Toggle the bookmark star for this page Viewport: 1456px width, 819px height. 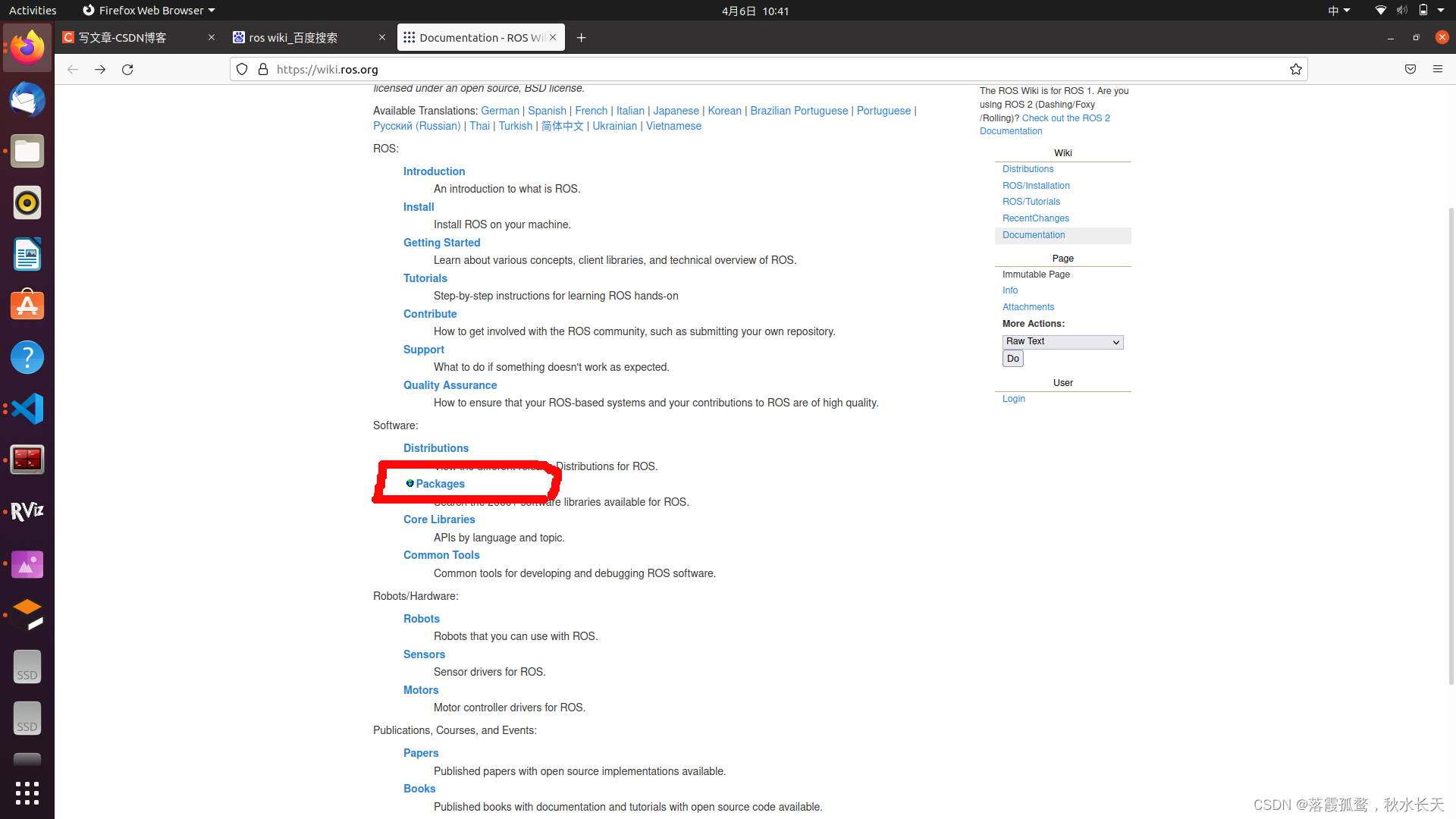[1296, 69]
